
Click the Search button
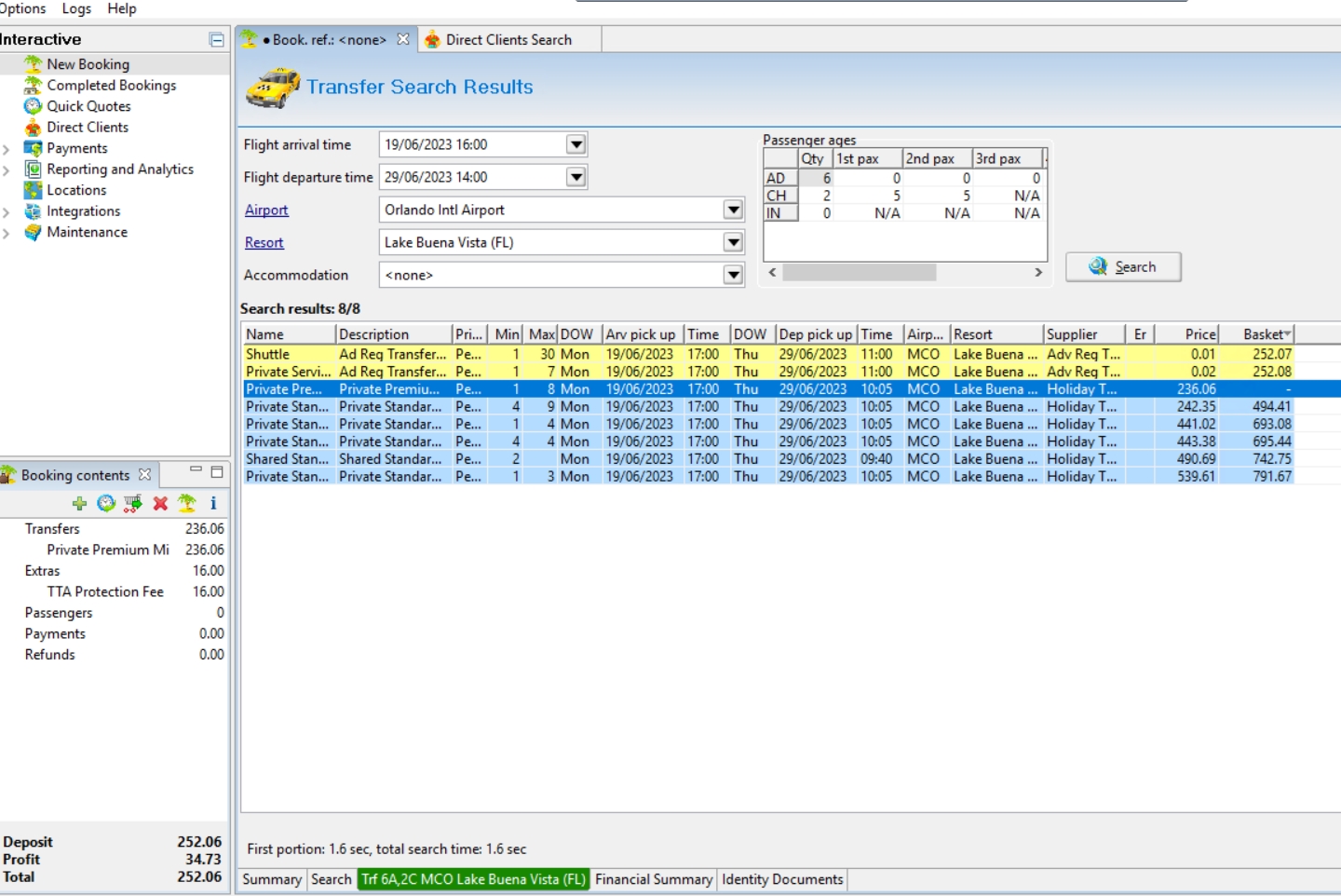pos(1123,267)
